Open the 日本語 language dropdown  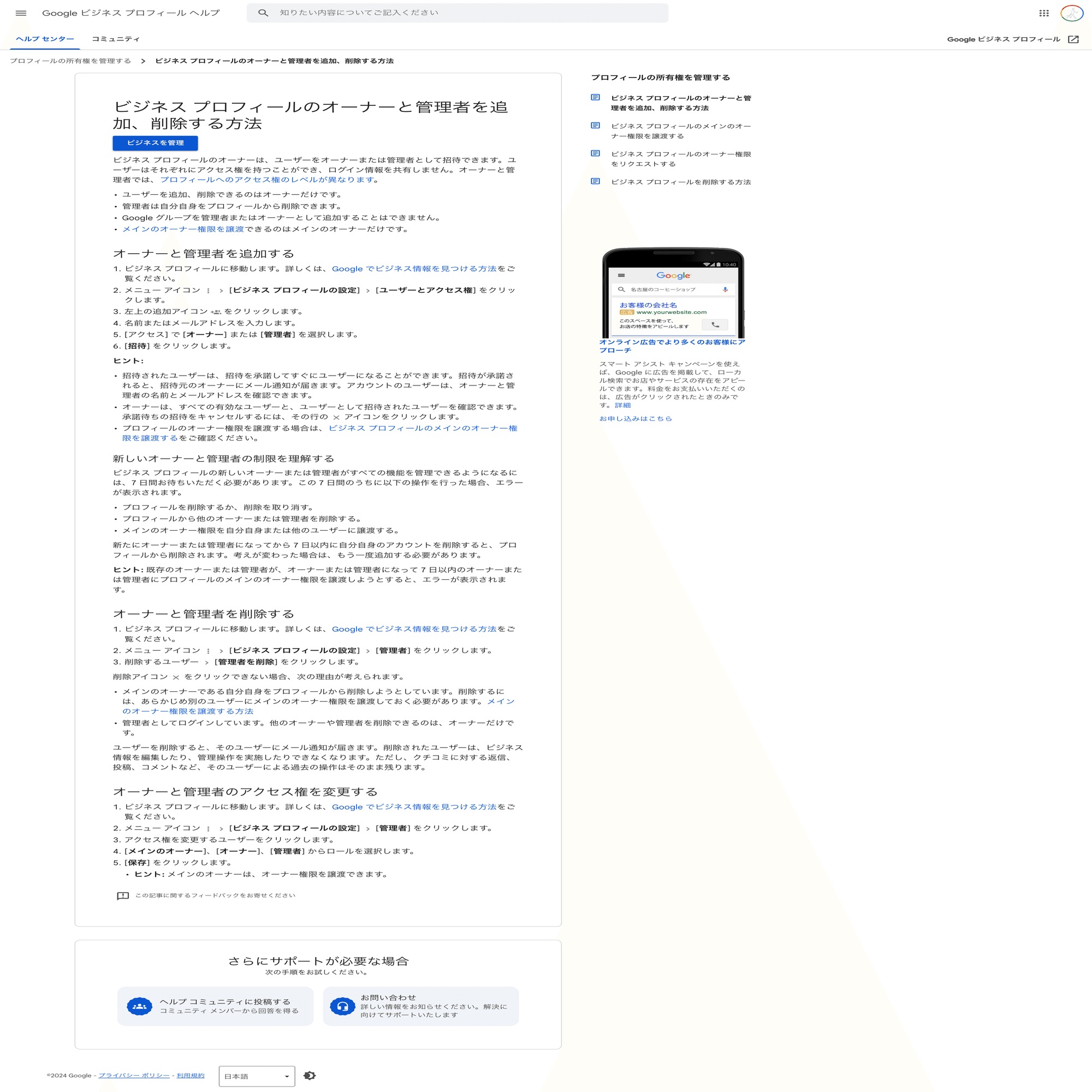pos(257,1076)
